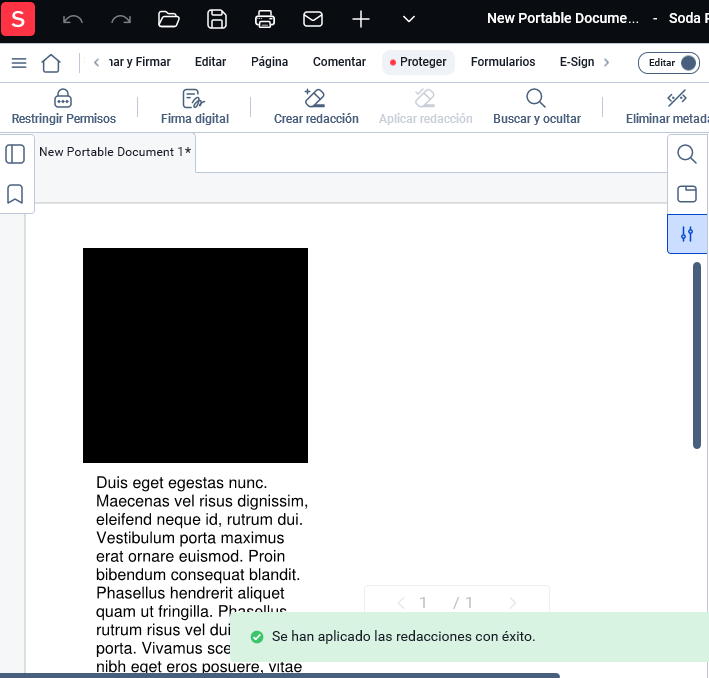Click 'bibendum consequat blandit.' text line
The width and height of the screenshot is (709, 678).
click(198, 575)
